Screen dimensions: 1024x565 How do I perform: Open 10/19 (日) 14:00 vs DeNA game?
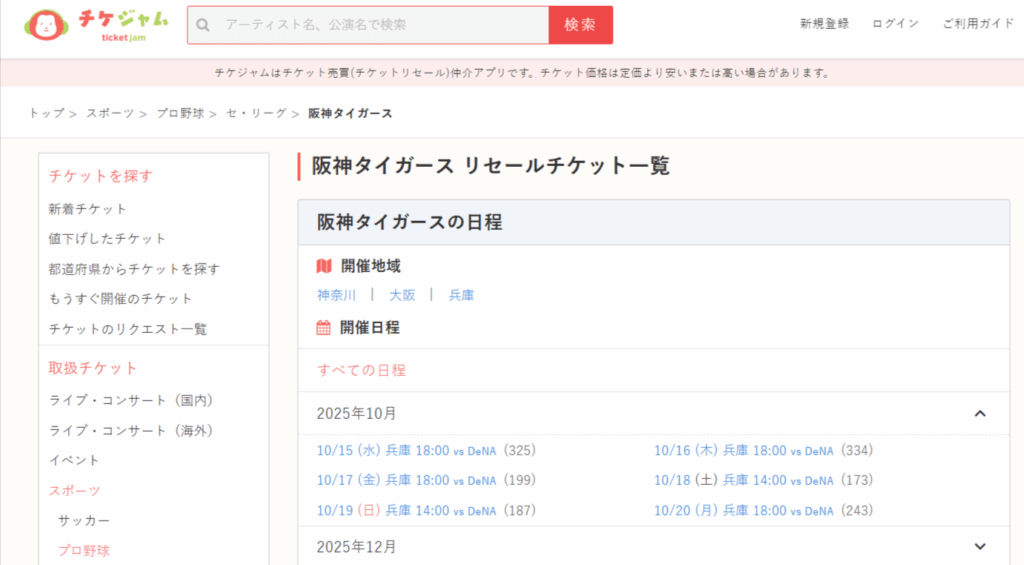pos(406,510)
